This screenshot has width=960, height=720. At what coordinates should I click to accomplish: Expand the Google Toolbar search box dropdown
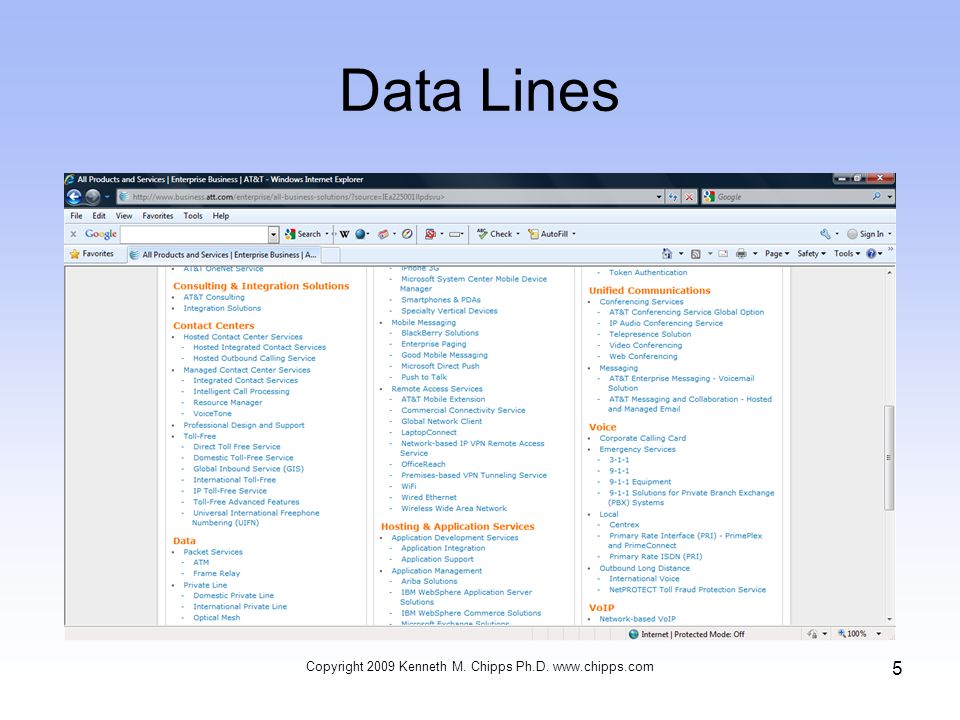point(274,234)
